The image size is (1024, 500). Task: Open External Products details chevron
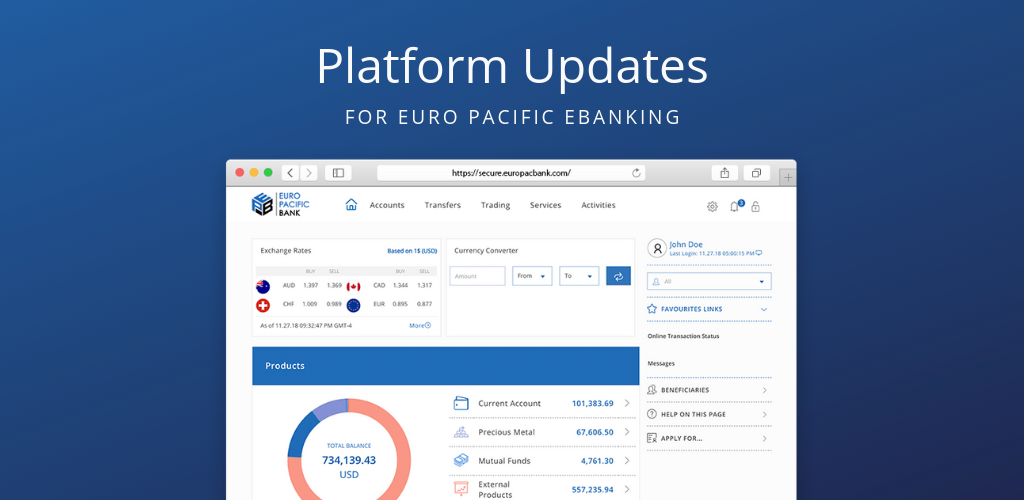[x=627, y=490]
